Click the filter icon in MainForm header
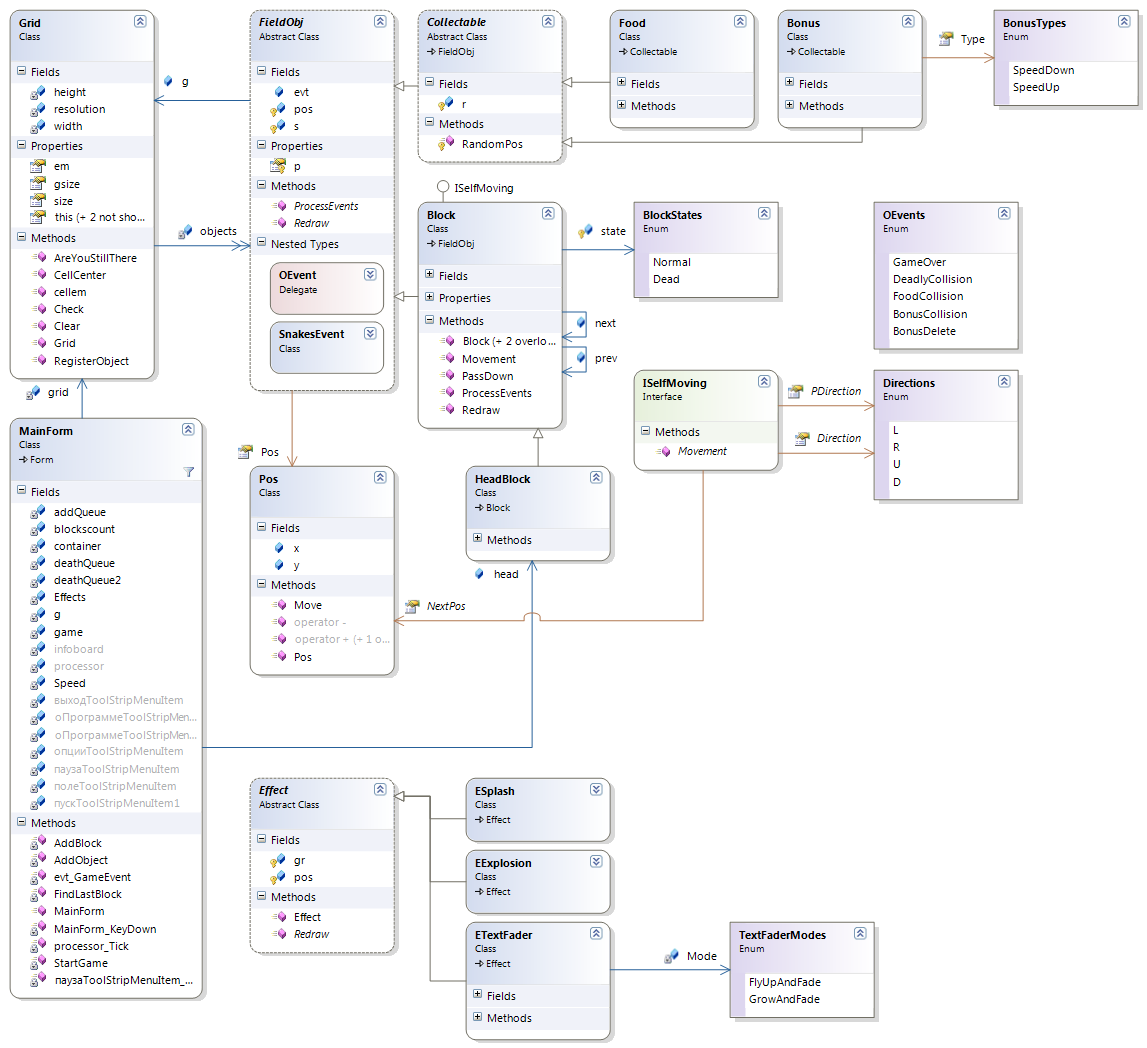 (x=189, y=472)
